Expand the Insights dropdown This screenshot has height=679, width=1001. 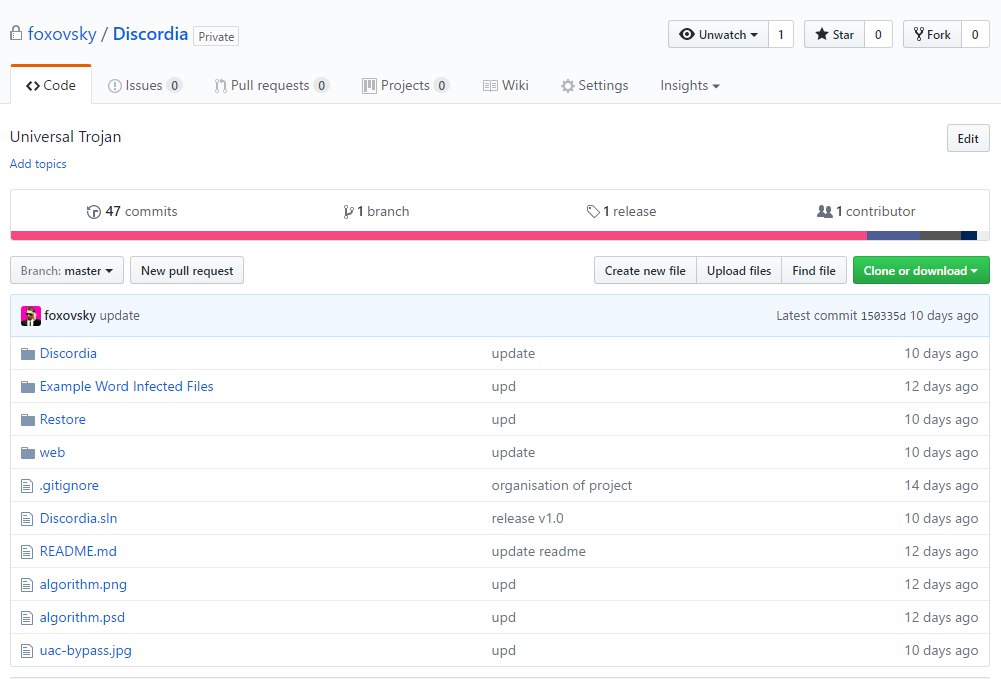[x=689, y=86]
